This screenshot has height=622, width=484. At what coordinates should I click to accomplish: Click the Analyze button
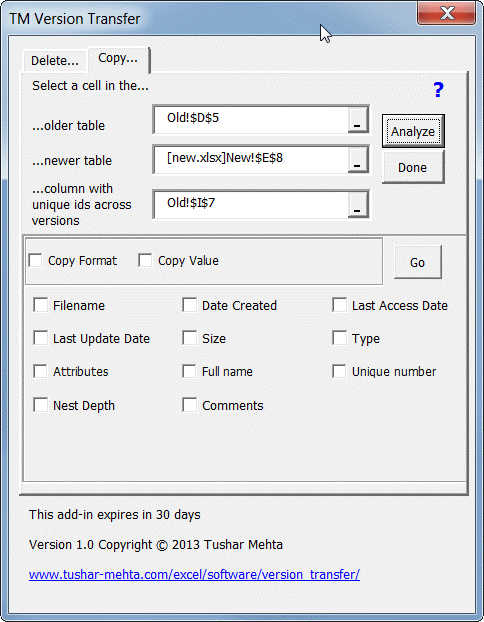click(413, 131)
